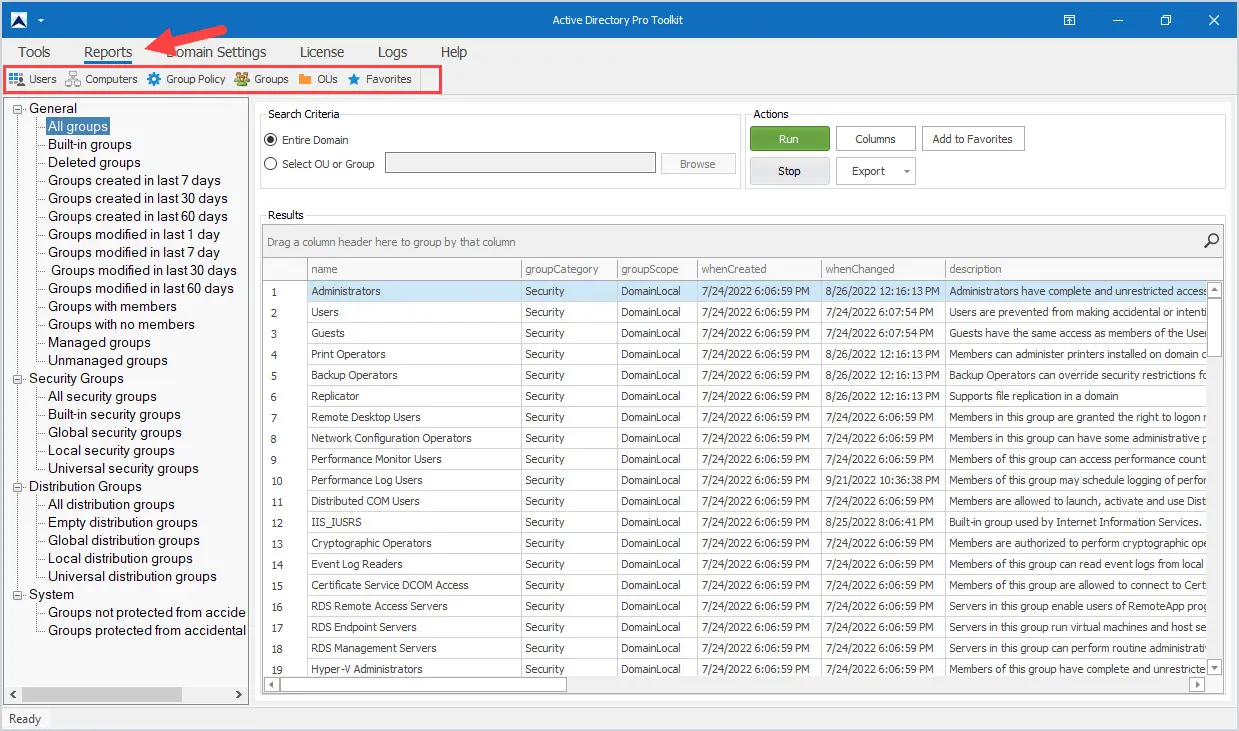Screen dimensions: 1239x731
Task: Open the Computers reports icon
Action: (x=73, y=79)
